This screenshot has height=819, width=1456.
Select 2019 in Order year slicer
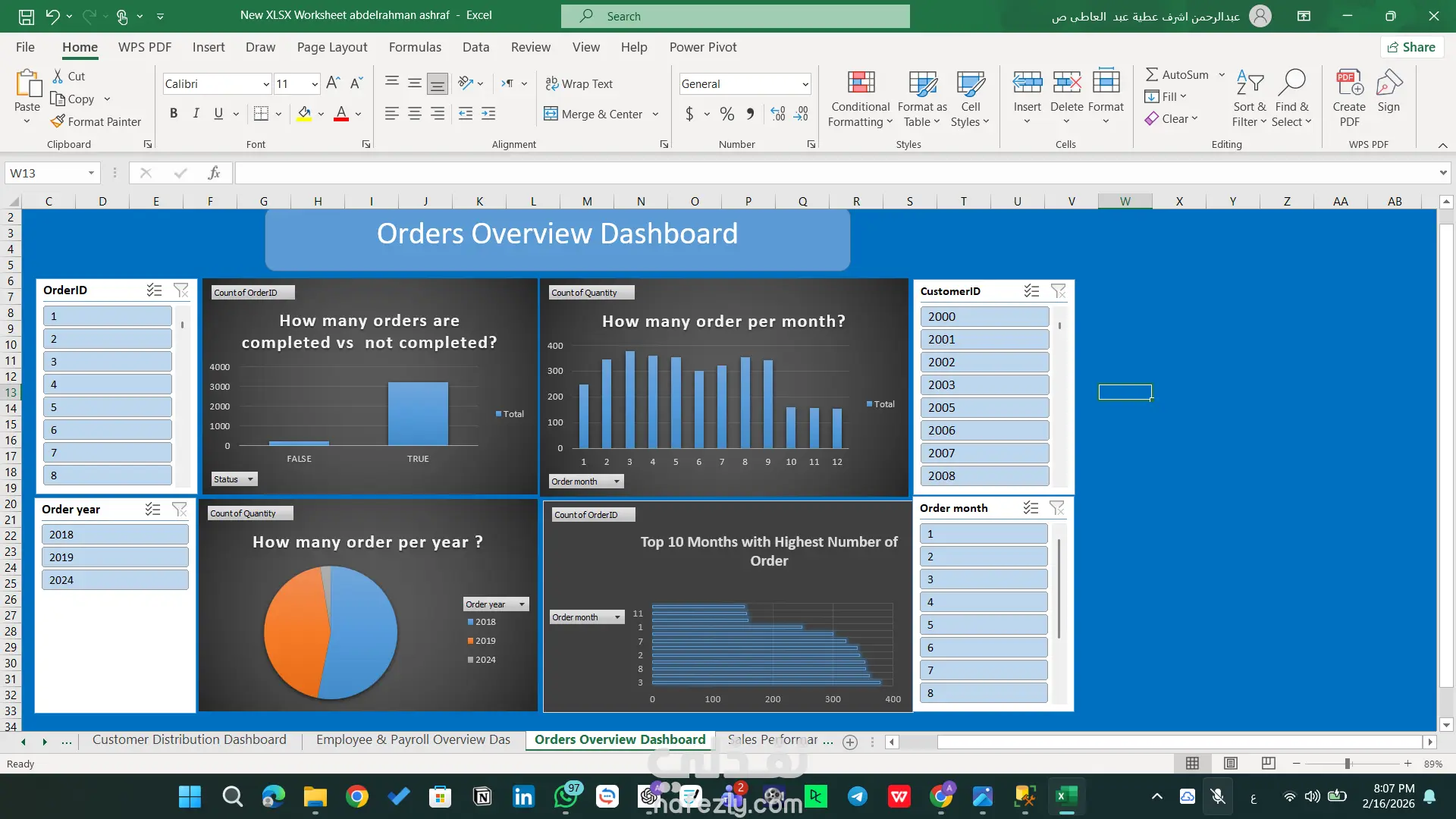pyautogui.click(x=115, y=557)
